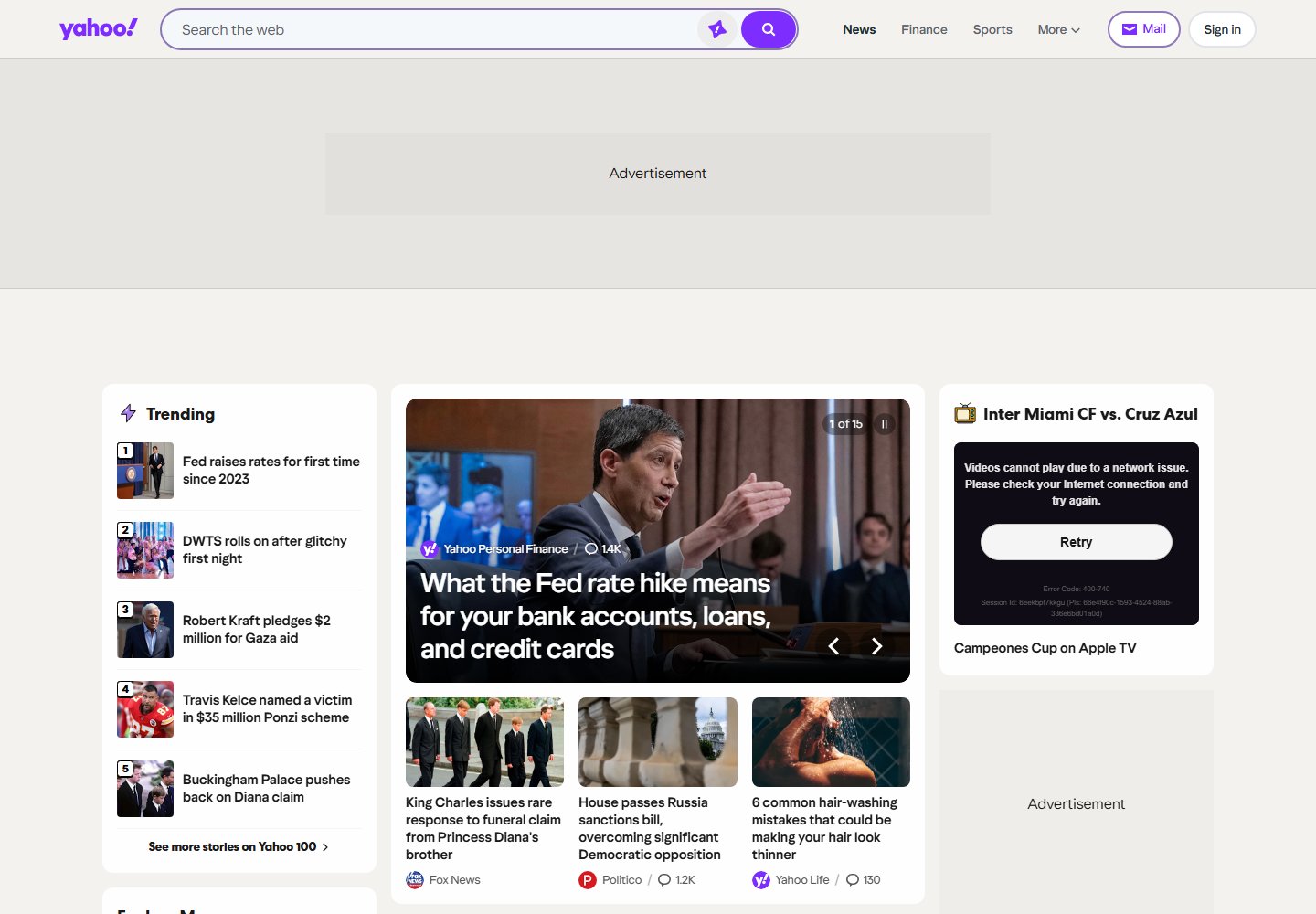This screenshot has height=914, width=1316.
Task: Click the Retry video button
Action: [x=1077, y=542]
